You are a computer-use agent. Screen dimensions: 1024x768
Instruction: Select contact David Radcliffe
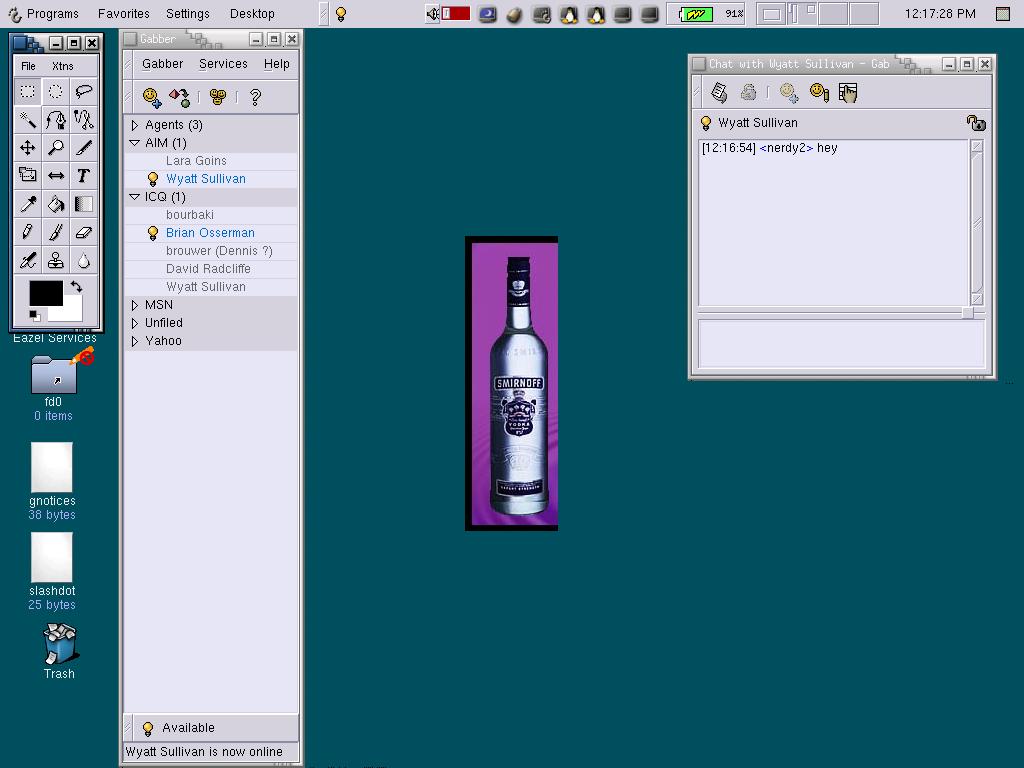[x=210, y=268]
